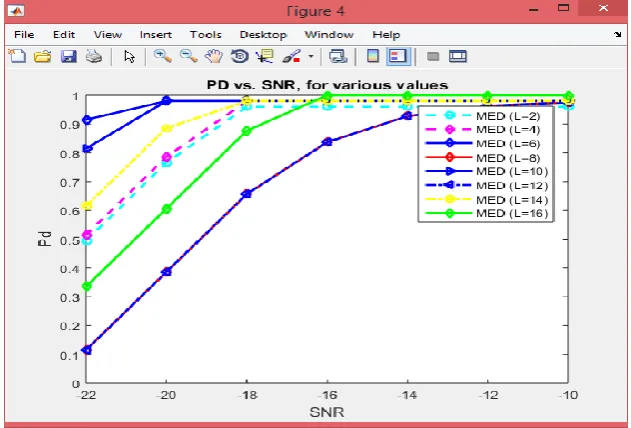
Task: Open the Desktop menu
Action: click(263, 35)
